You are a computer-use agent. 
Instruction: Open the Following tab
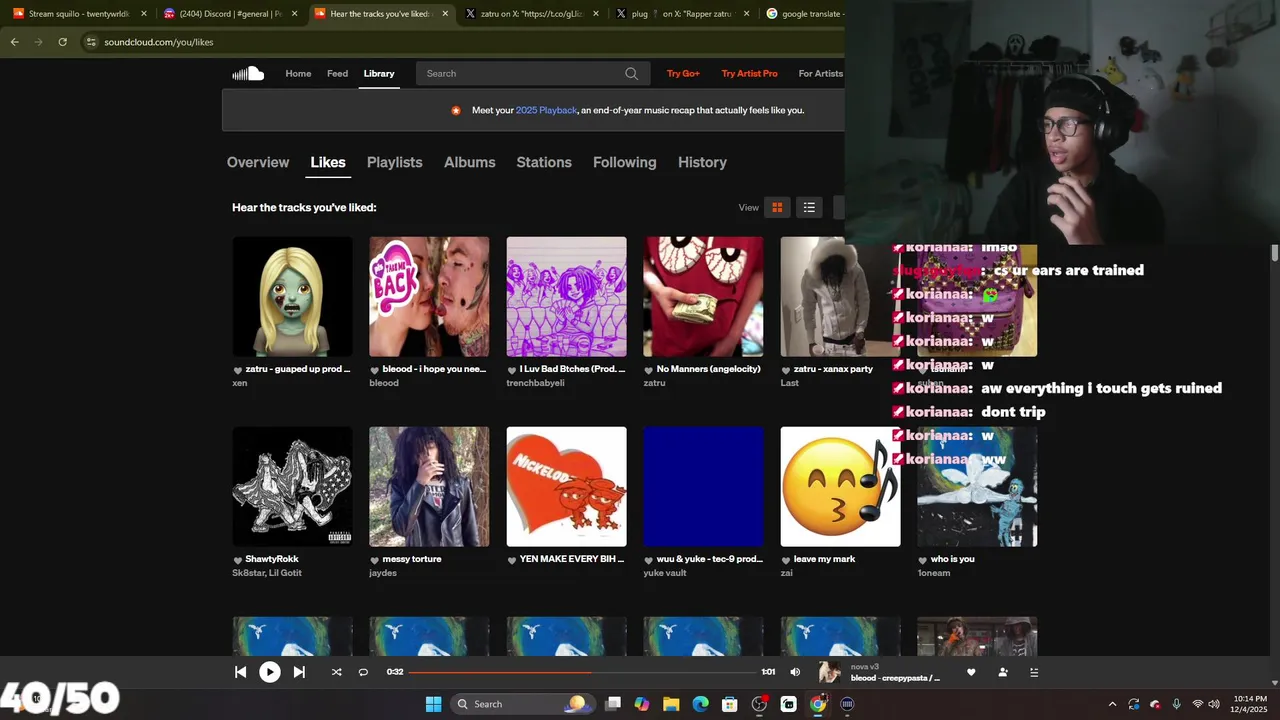(x=624, y=162)
